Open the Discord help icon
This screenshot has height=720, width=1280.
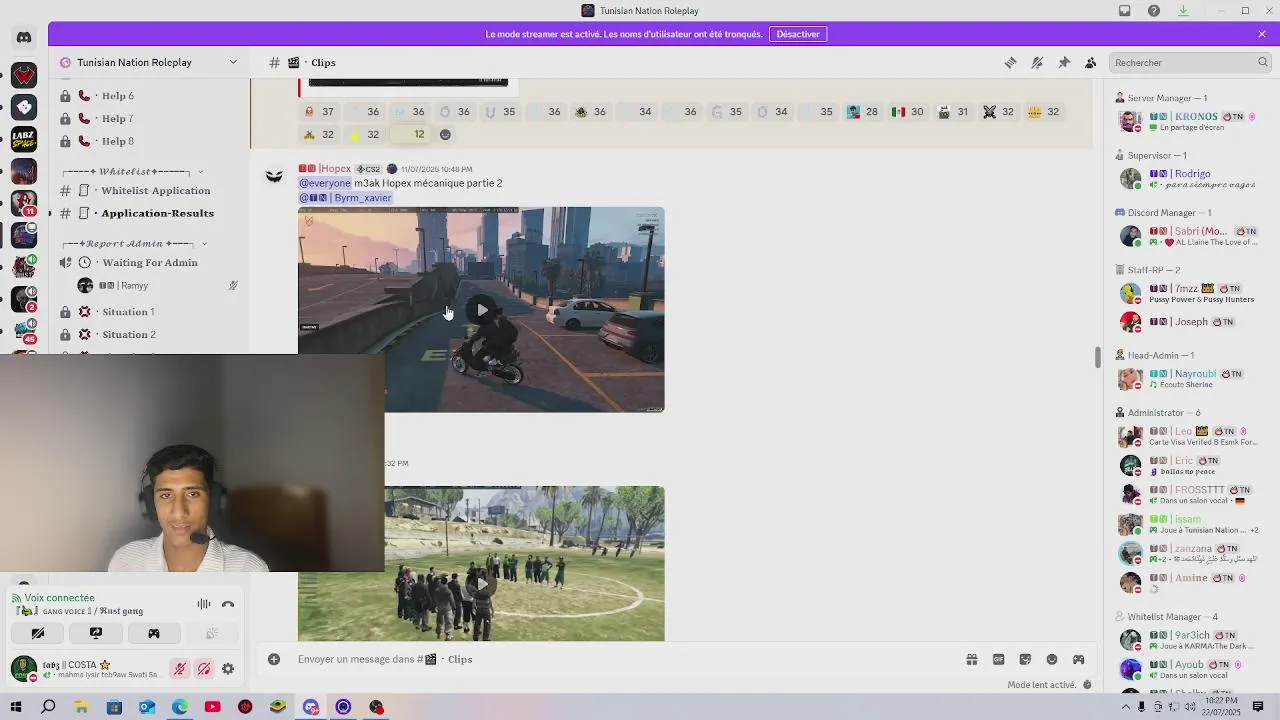click(1154, 11)
